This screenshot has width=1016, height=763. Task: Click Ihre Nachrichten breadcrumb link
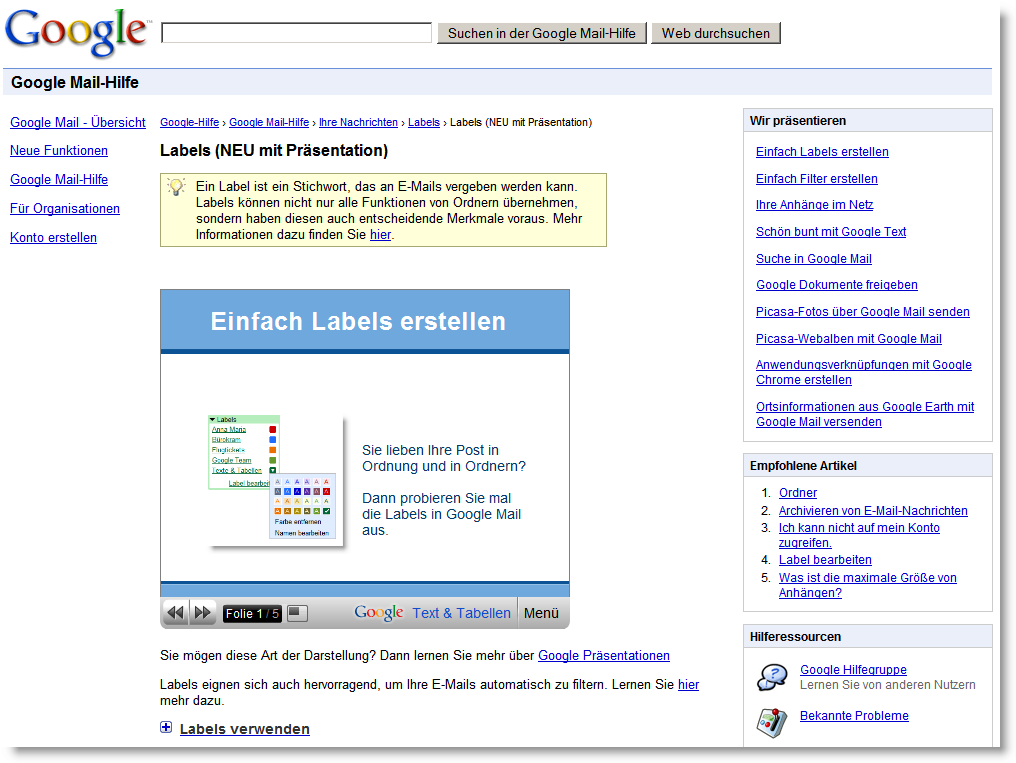pyautogui.click(x=358, y=122)
